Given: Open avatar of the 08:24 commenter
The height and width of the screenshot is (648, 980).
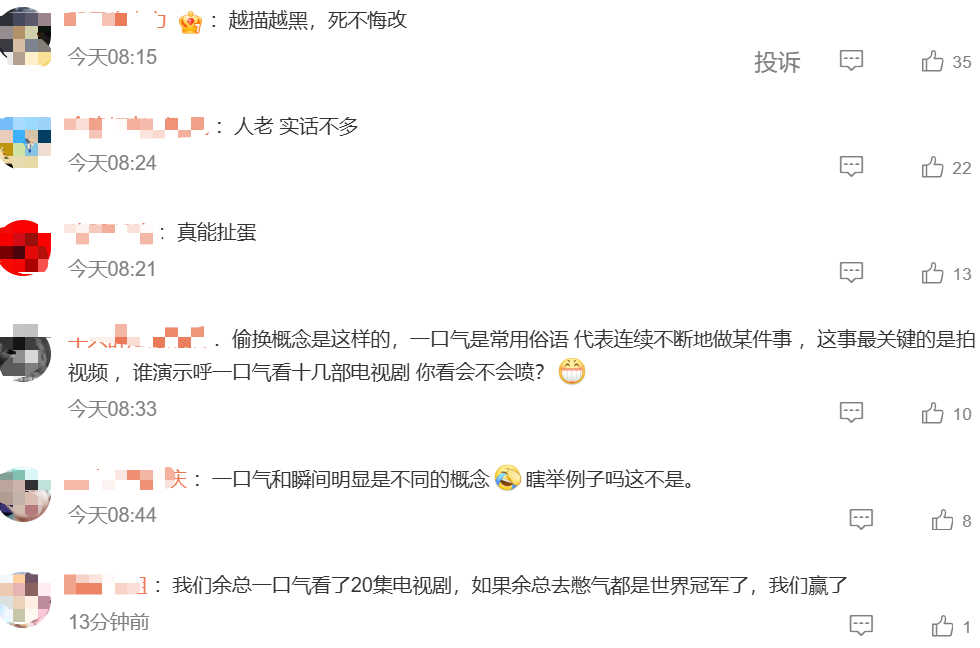Looking at the screenshot, I should click(x=25, y=142).
